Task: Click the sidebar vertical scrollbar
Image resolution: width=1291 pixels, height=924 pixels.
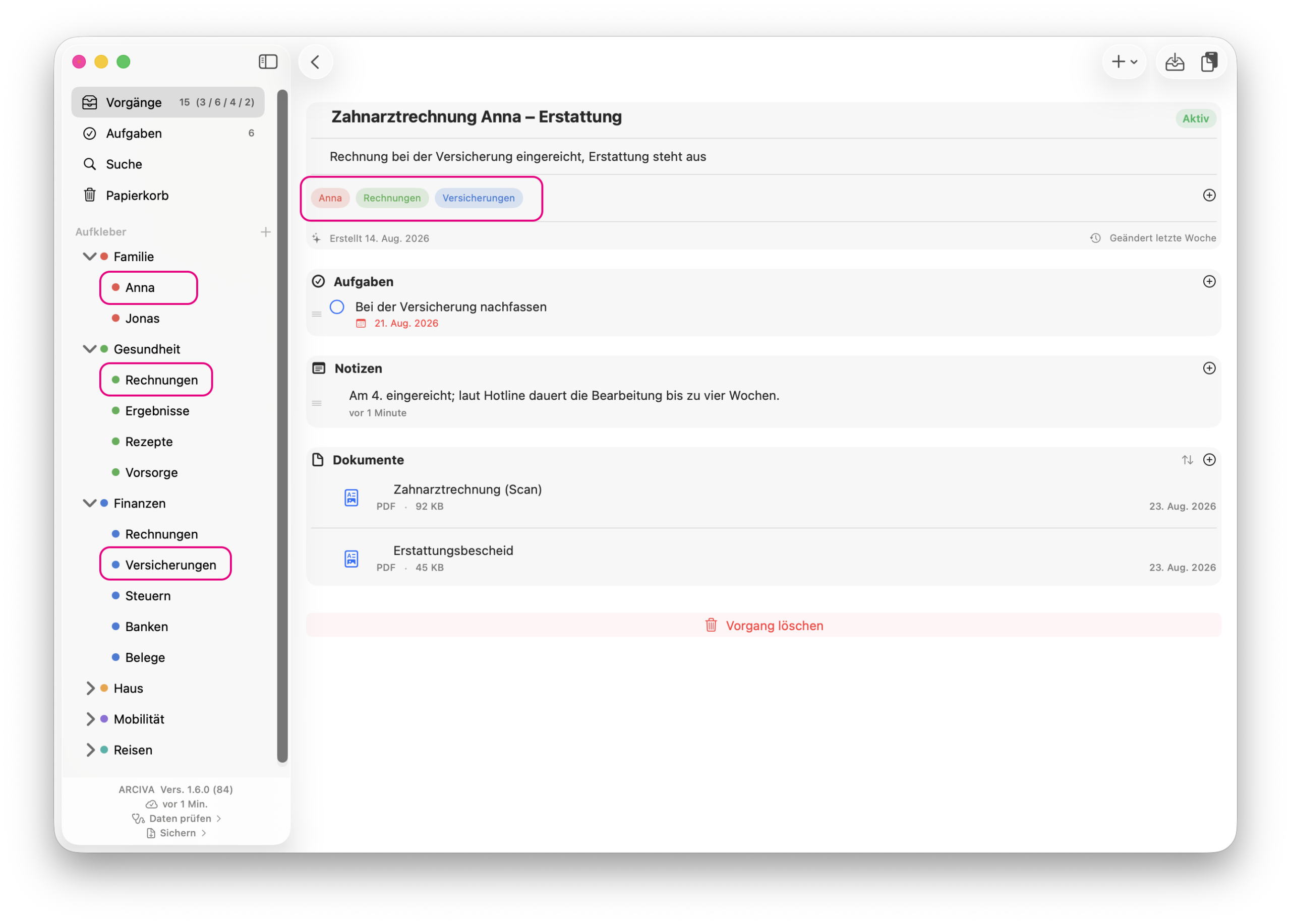Action: tap(282, 425)
